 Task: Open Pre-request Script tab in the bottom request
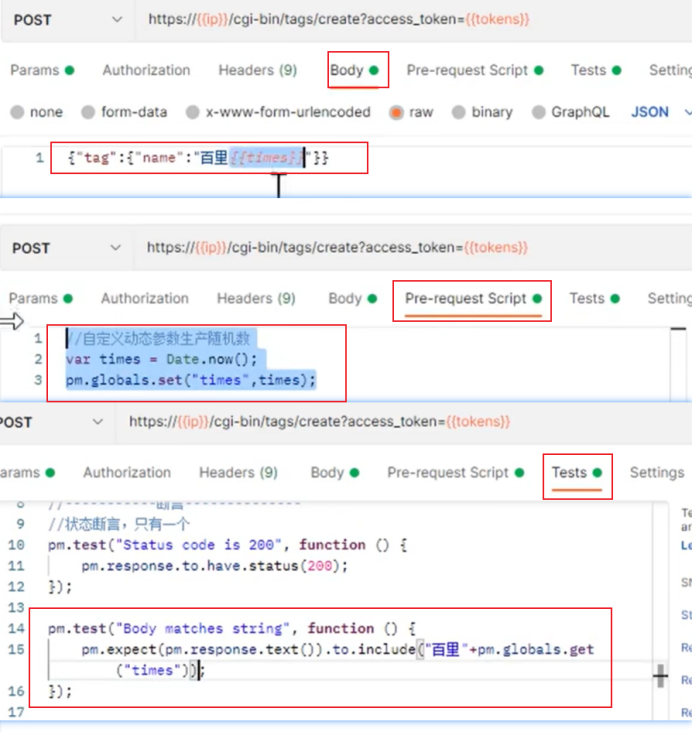pos(455,473)
